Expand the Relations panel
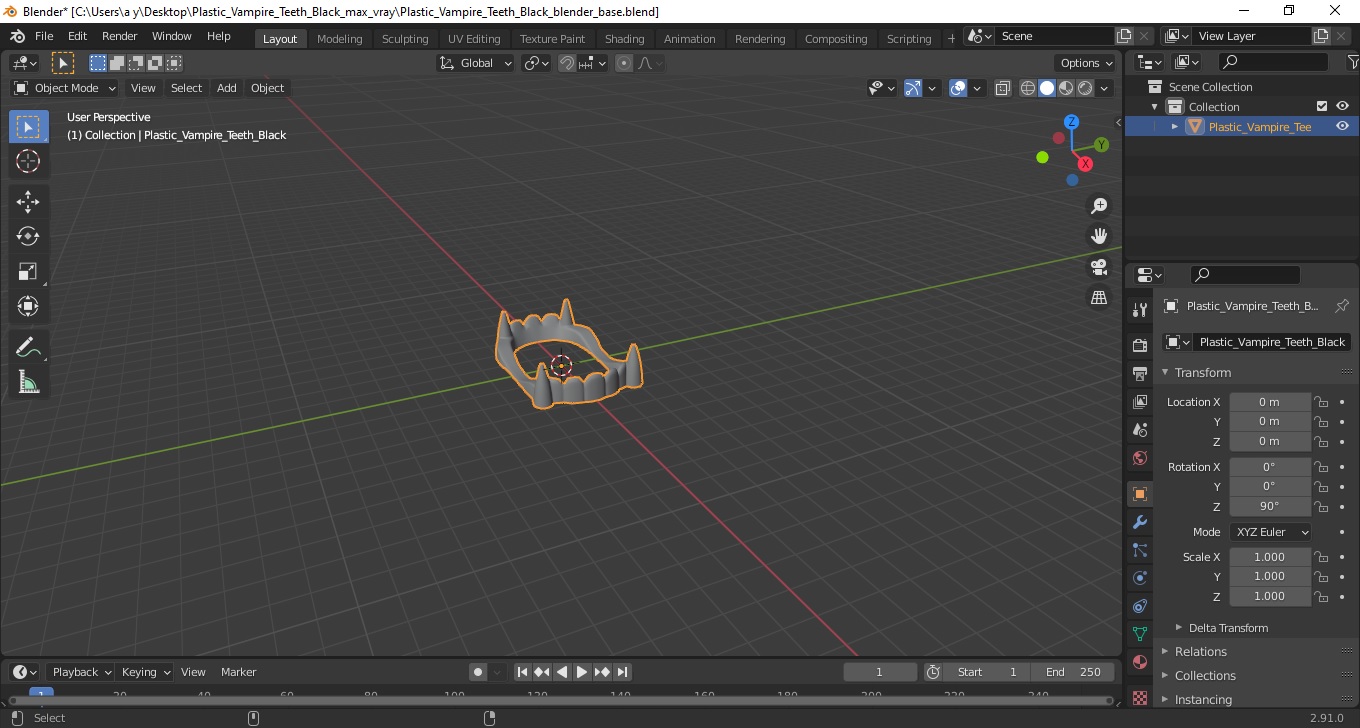1360x728 pixels. [1201, 652]
